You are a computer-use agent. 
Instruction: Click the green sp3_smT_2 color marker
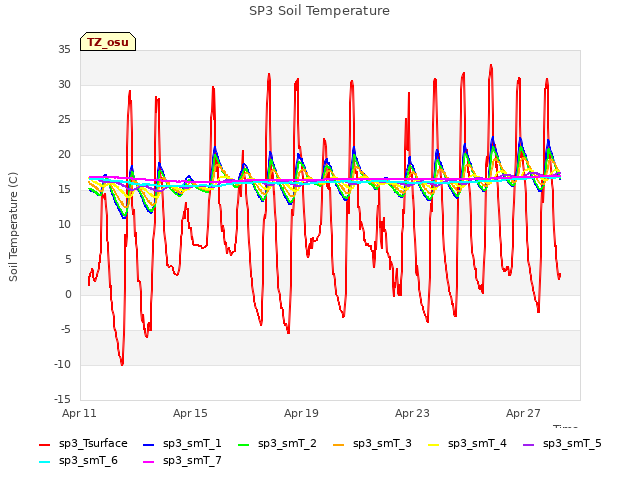pos(244,444)
